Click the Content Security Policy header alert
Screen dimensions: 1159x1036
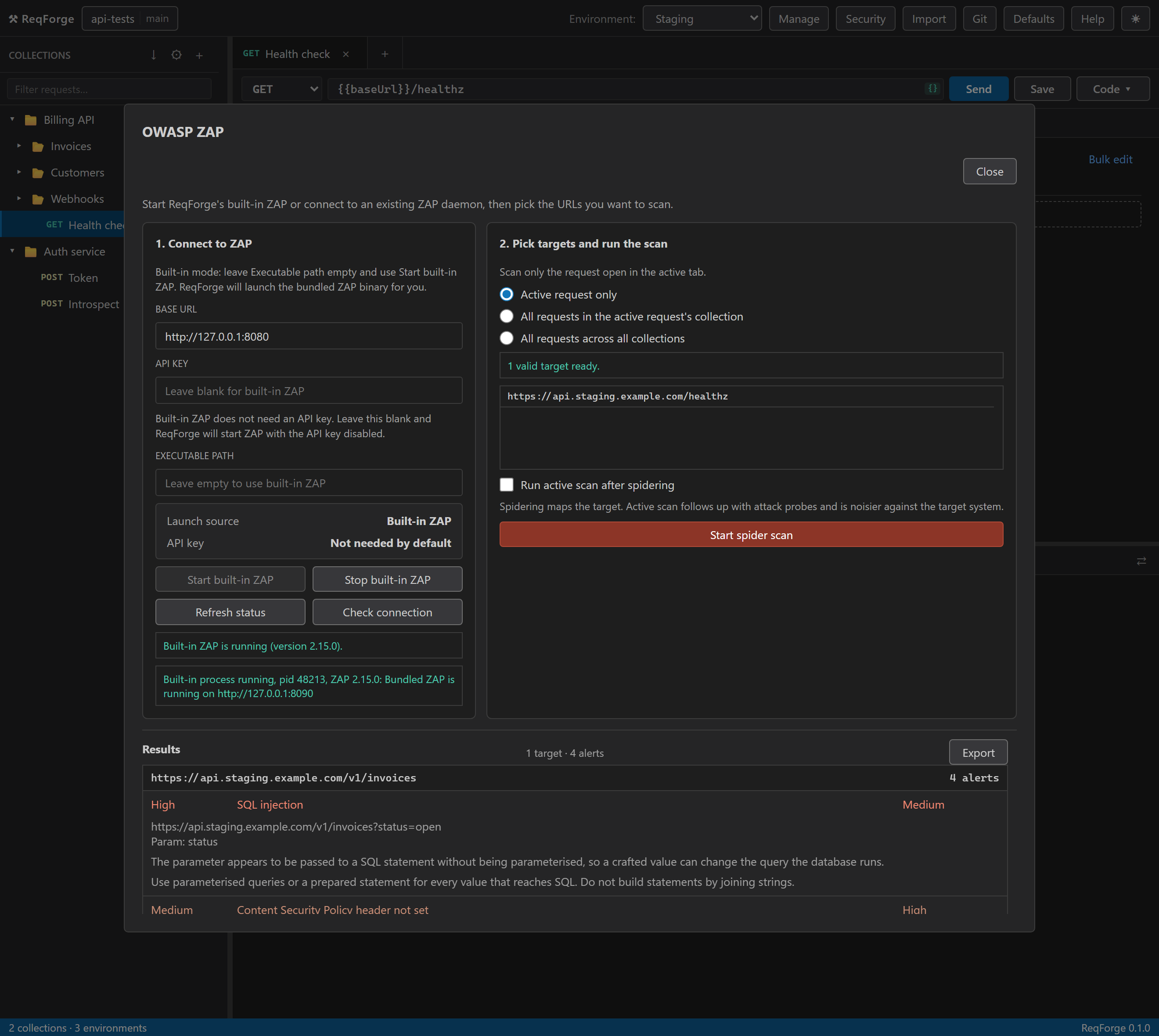pos(332,909)
